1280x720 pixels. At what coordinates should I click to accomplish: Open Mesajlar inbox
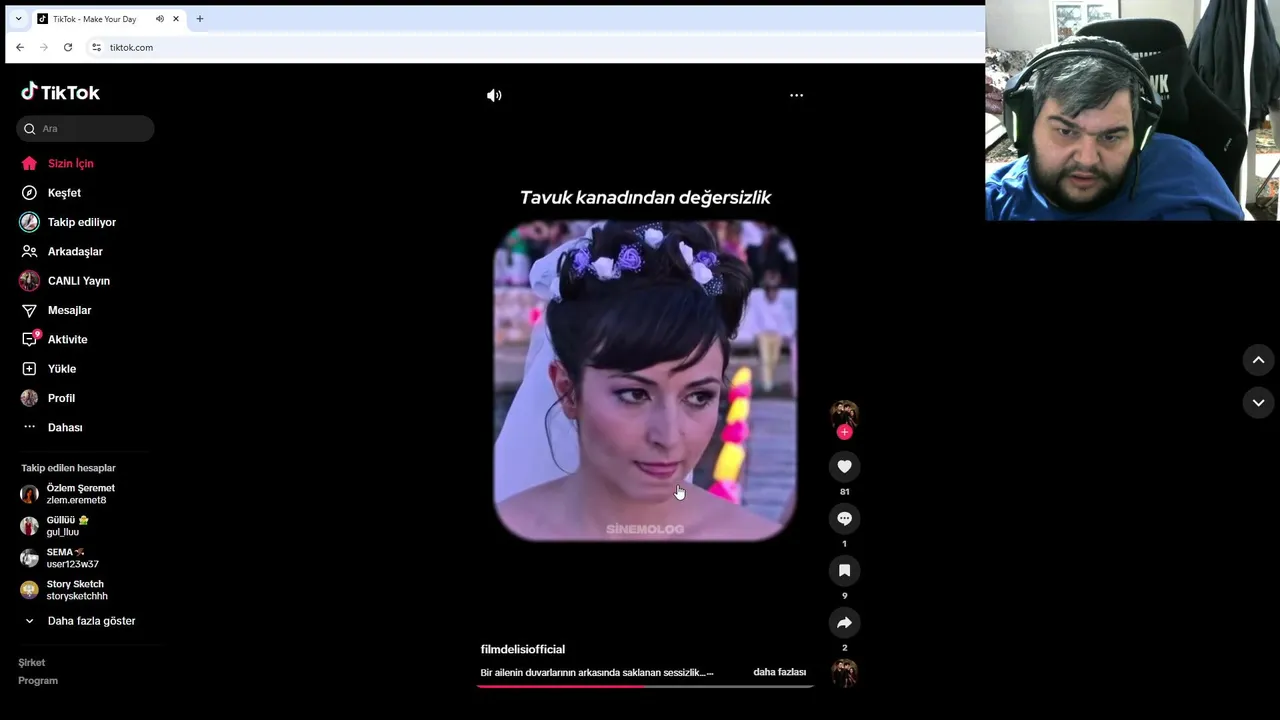(x=56, y=310)
